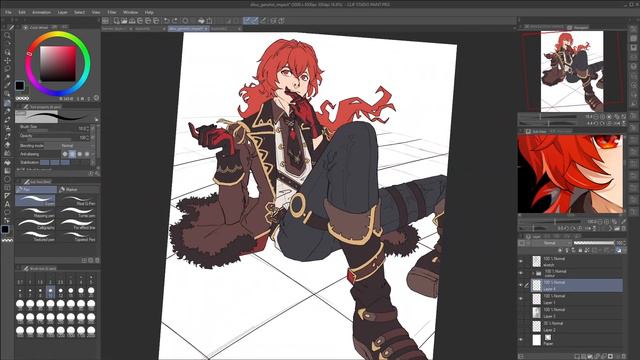Click the Fill icon in command bar
Viewport: 640px width, 360px height.
[x=201, y=20]
